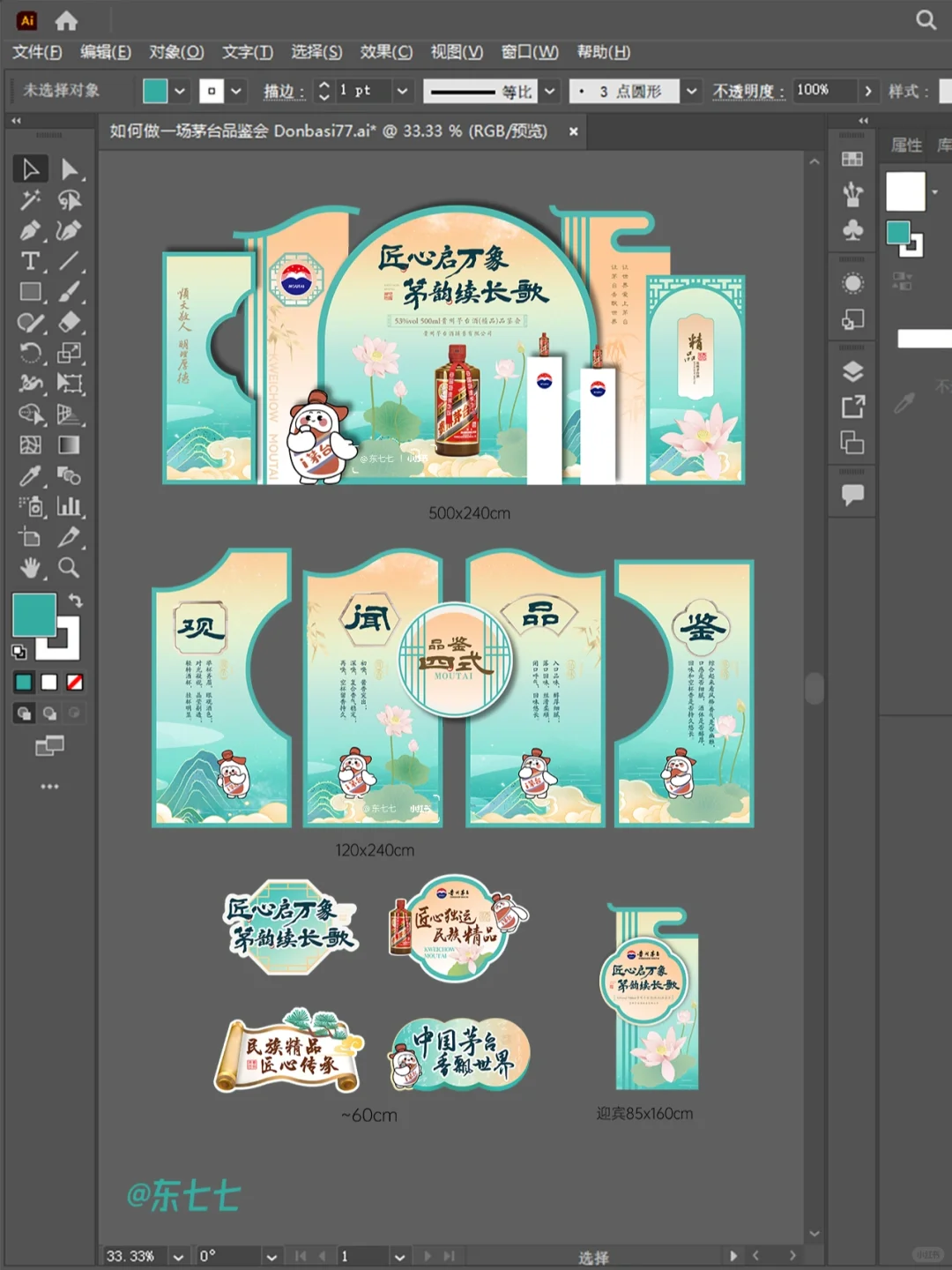Open the 对象(O) menu

176,52
